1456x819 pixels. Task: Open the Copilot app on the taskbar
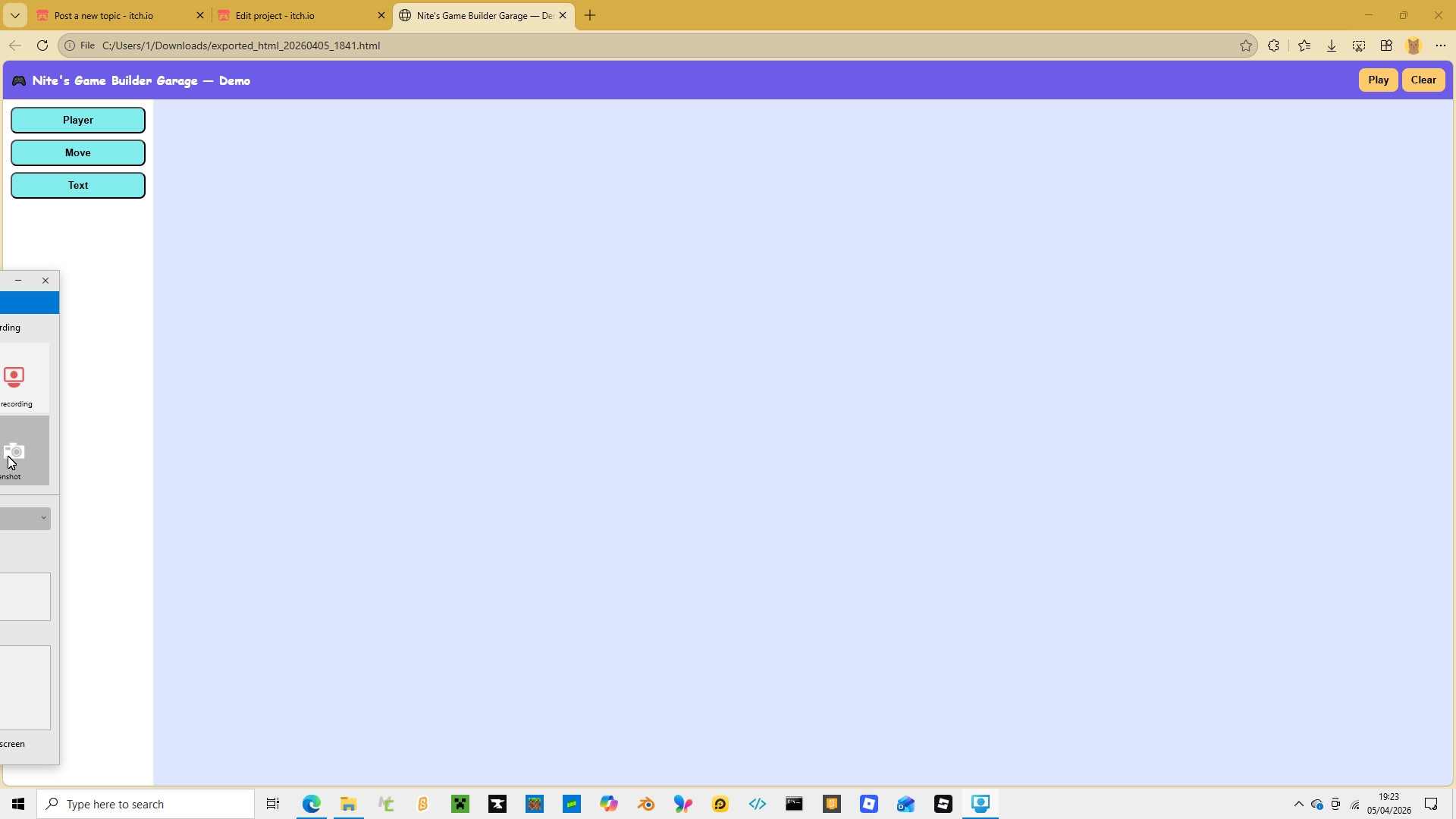coord(609,804)
